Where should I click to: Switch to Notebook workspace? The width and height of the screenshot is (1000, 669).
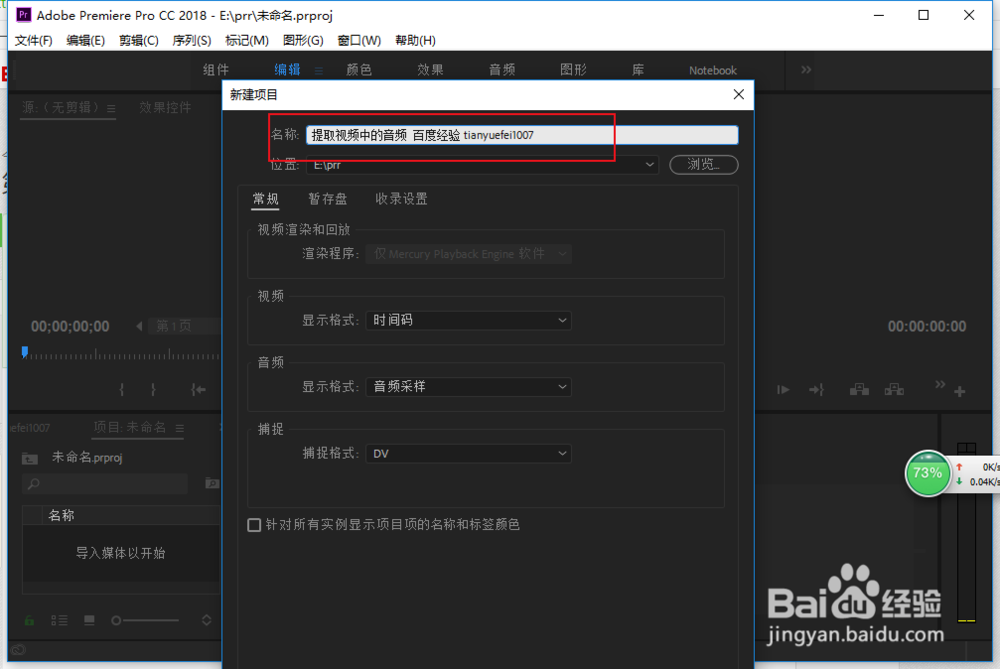point(712,71)
